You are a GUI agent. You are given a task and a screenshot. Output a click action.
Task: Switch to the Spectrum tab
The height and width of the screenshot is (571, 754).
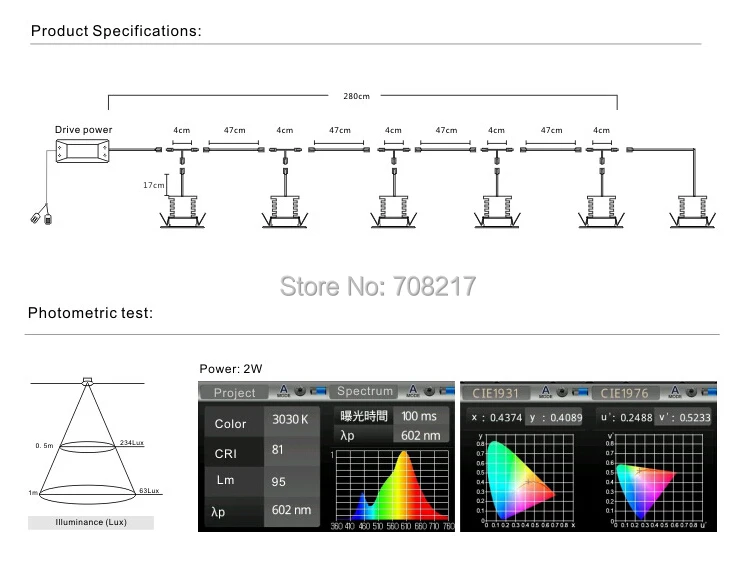pyautogui.click(x=364, y=391)
